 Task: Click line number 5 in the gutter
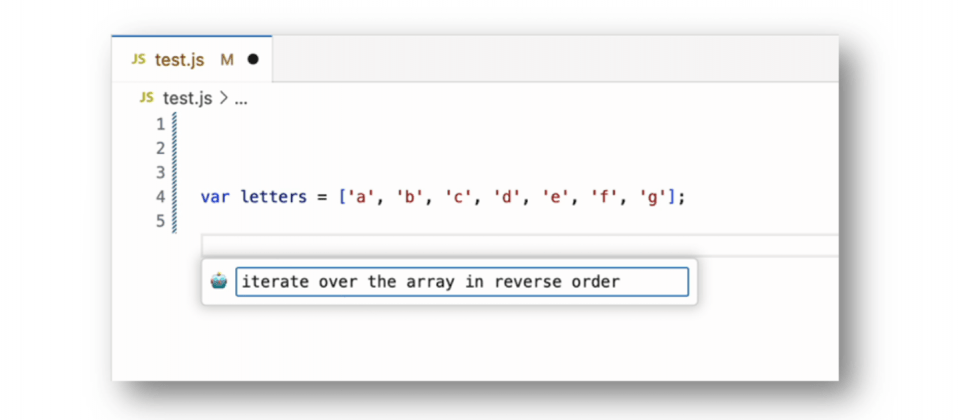(160, 221)
